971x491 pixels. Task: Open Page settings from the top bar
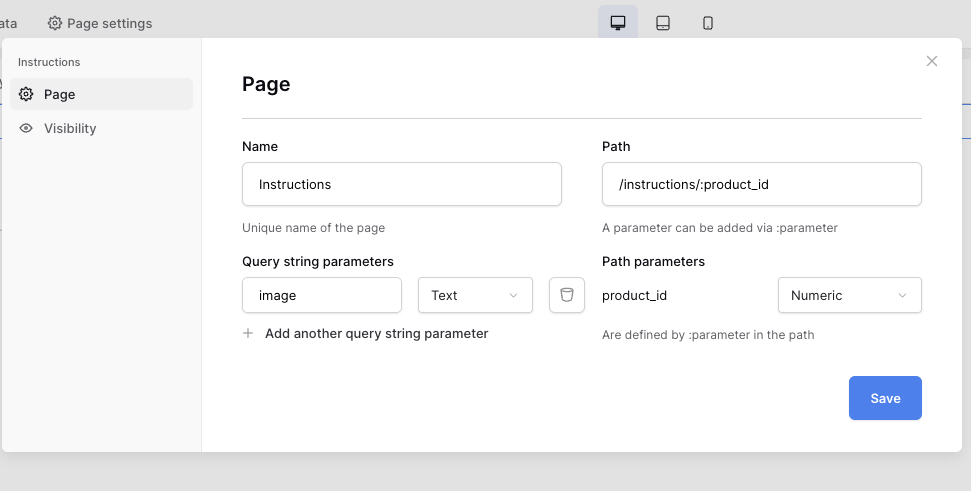(109, 23)
